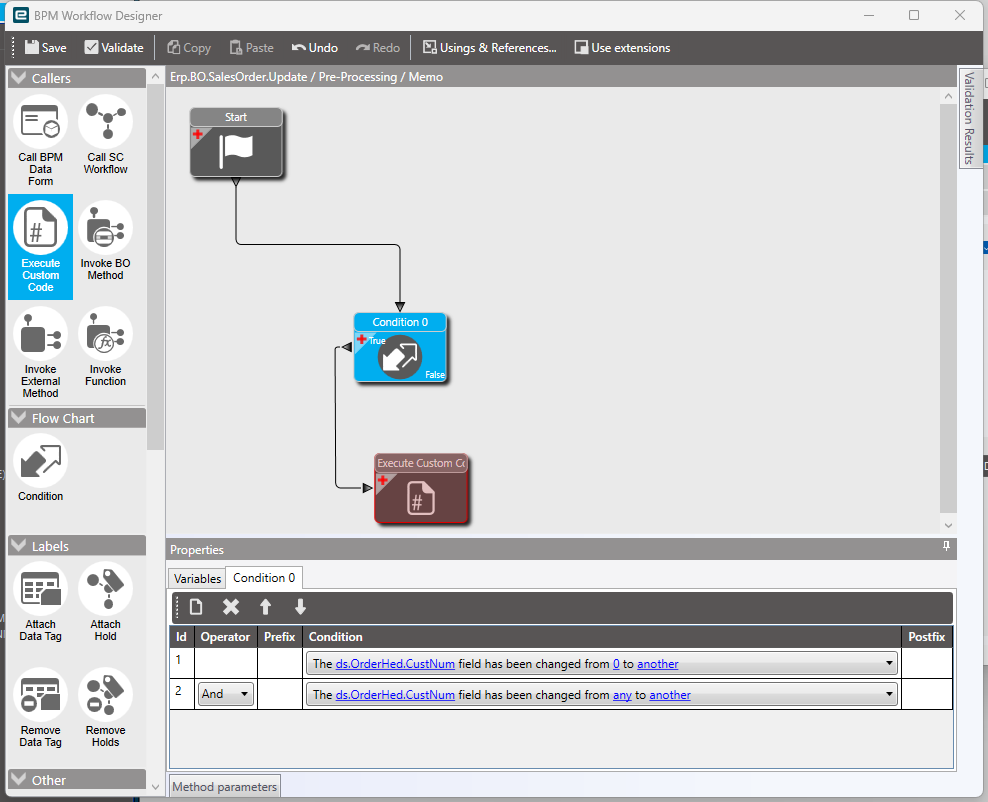Add a new condition row

(195, 606)
